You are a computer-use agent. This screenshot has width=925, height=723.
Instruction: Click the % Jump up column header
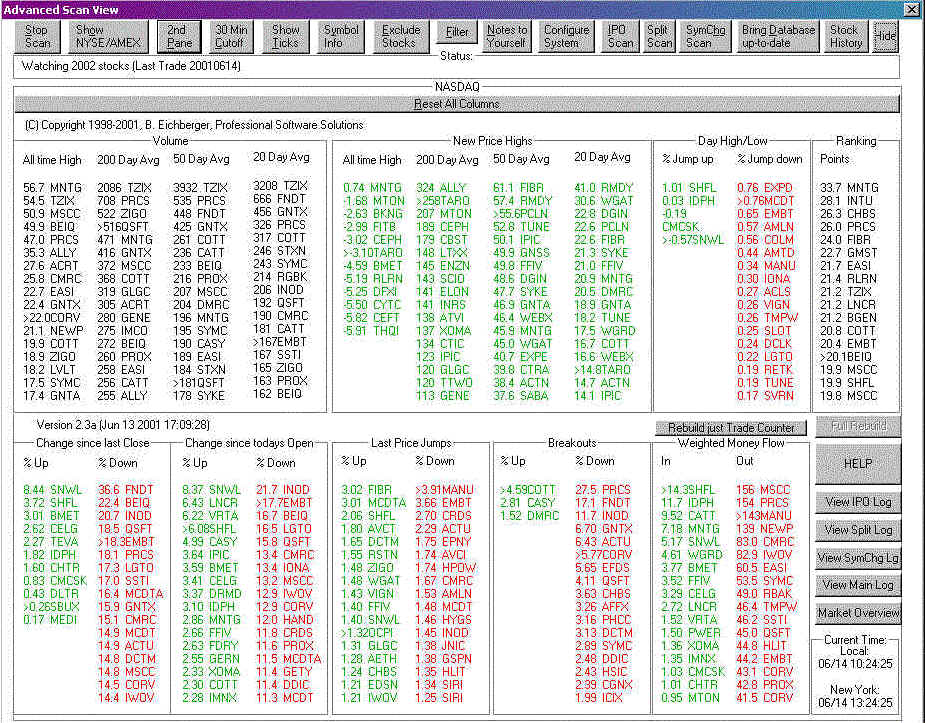coord(687,159)
